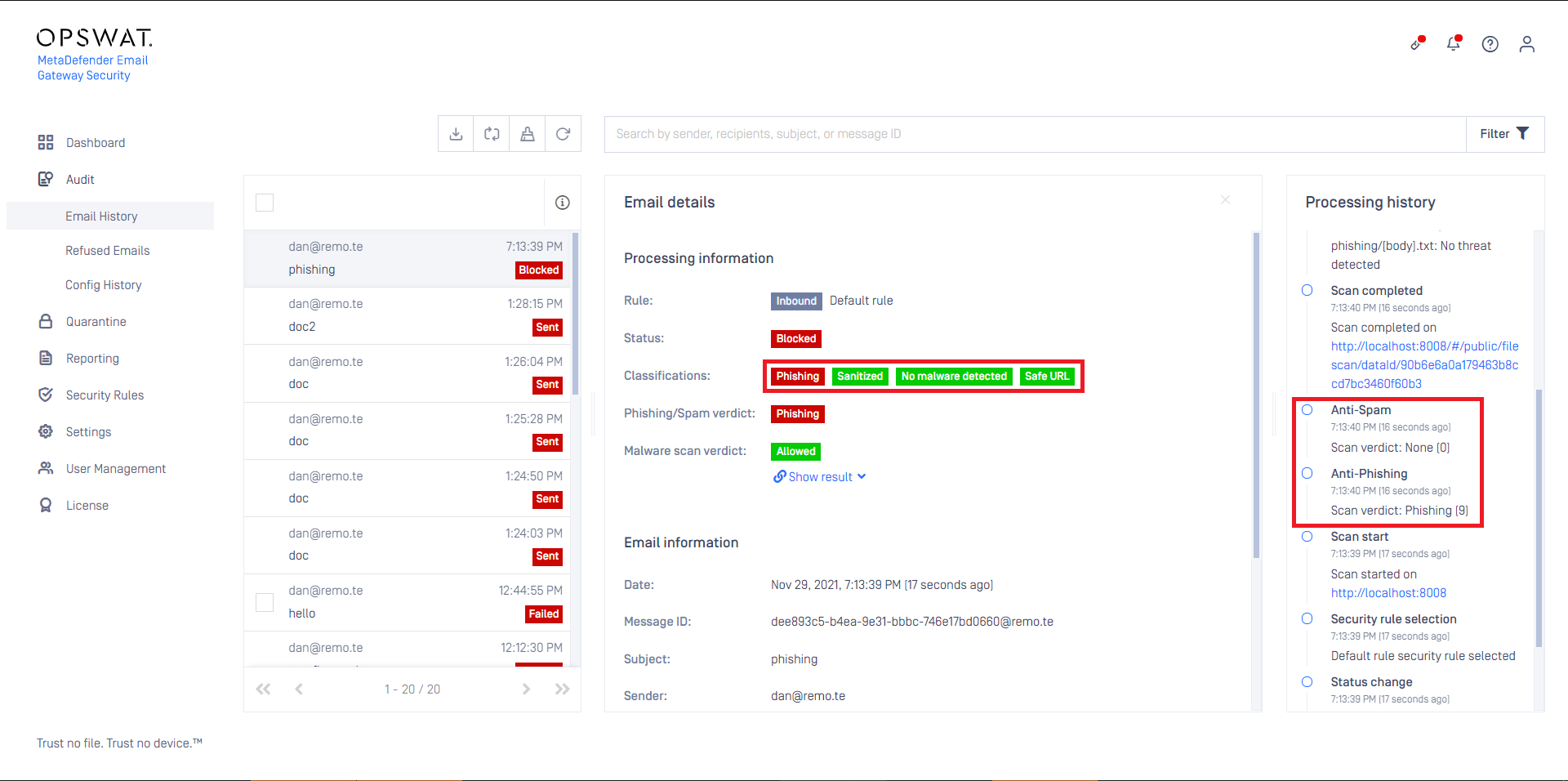Image resolution: width=1568 pixels, height=781 pixels.
Task: Click the Anti-Phishing history entry title
Action: point(1369,473)
